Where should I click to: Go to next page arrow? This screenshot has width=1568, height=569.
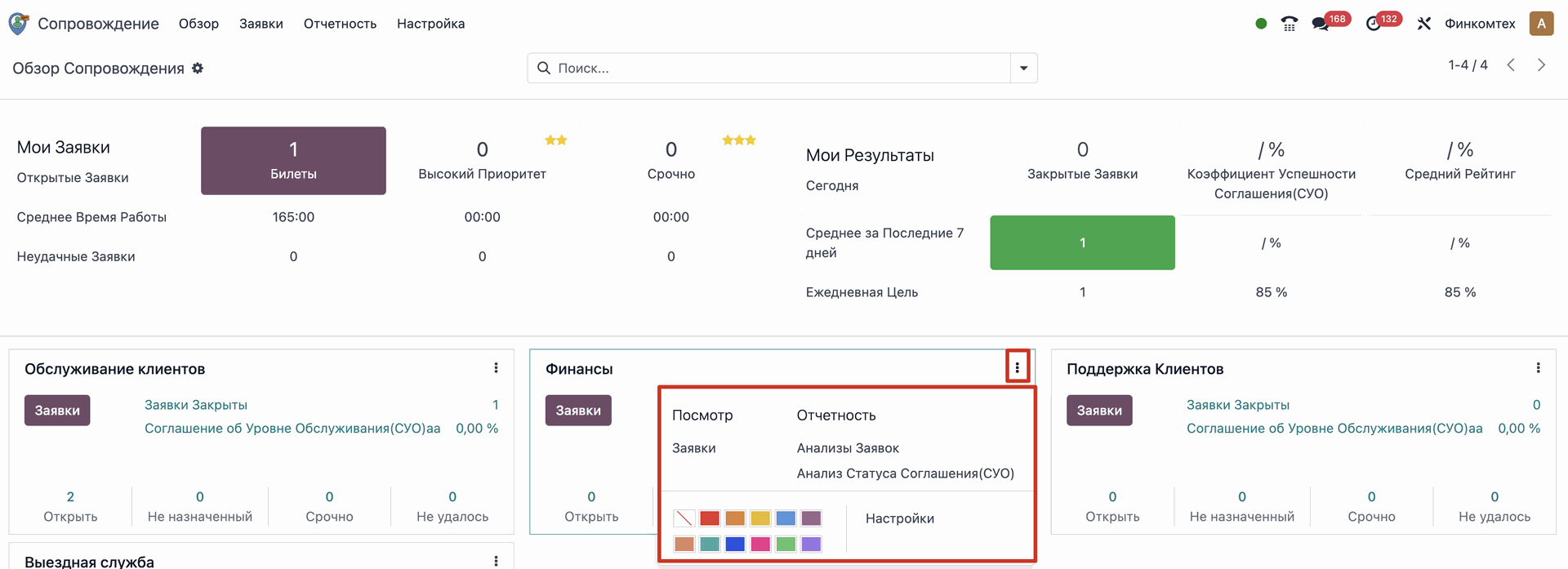(x=1541, y=65)
